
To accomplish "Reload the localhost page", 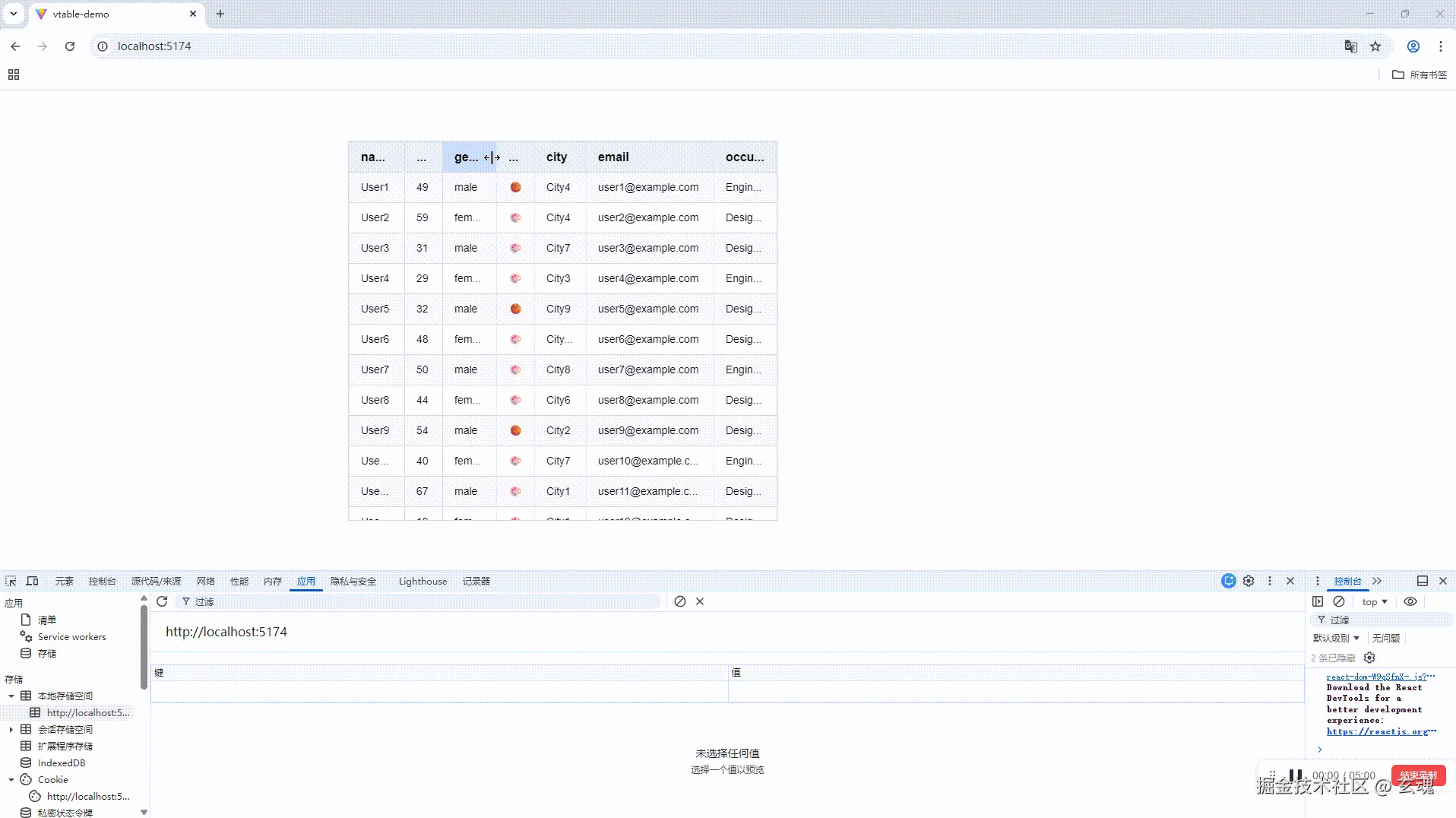I will tap(70, 46).
